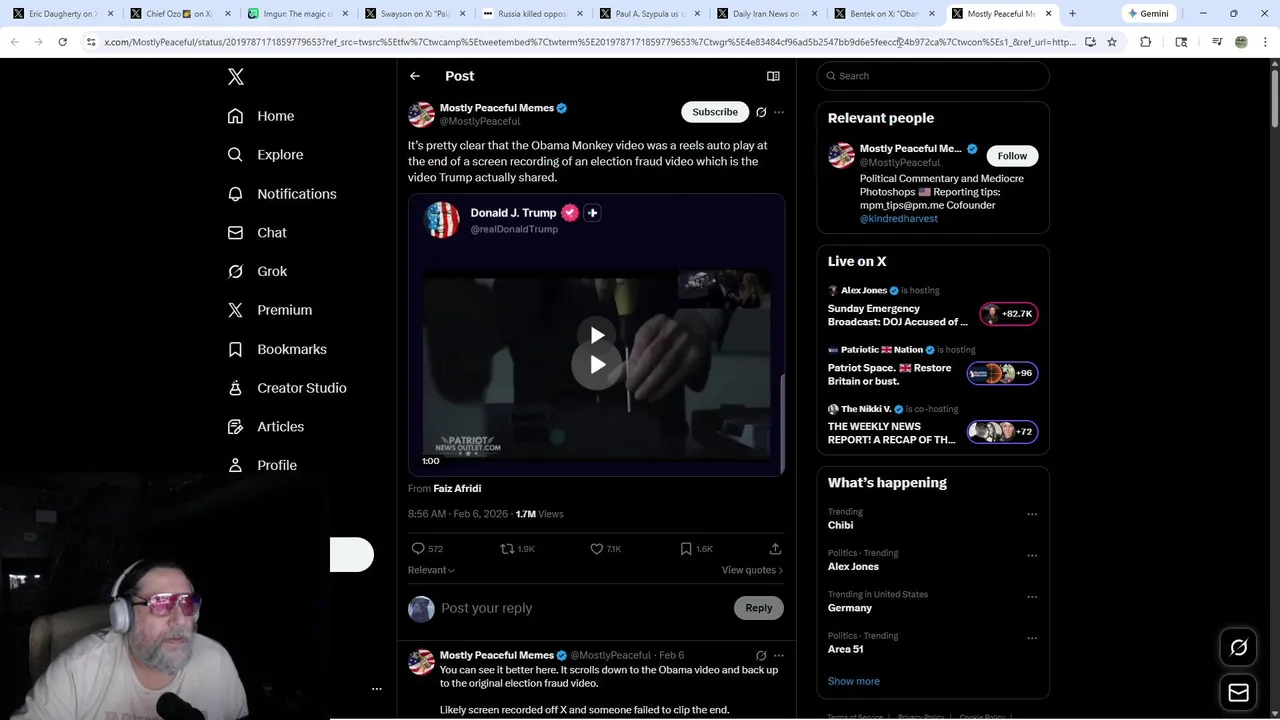Click Show more under What's happening

(x=854, y=681)
